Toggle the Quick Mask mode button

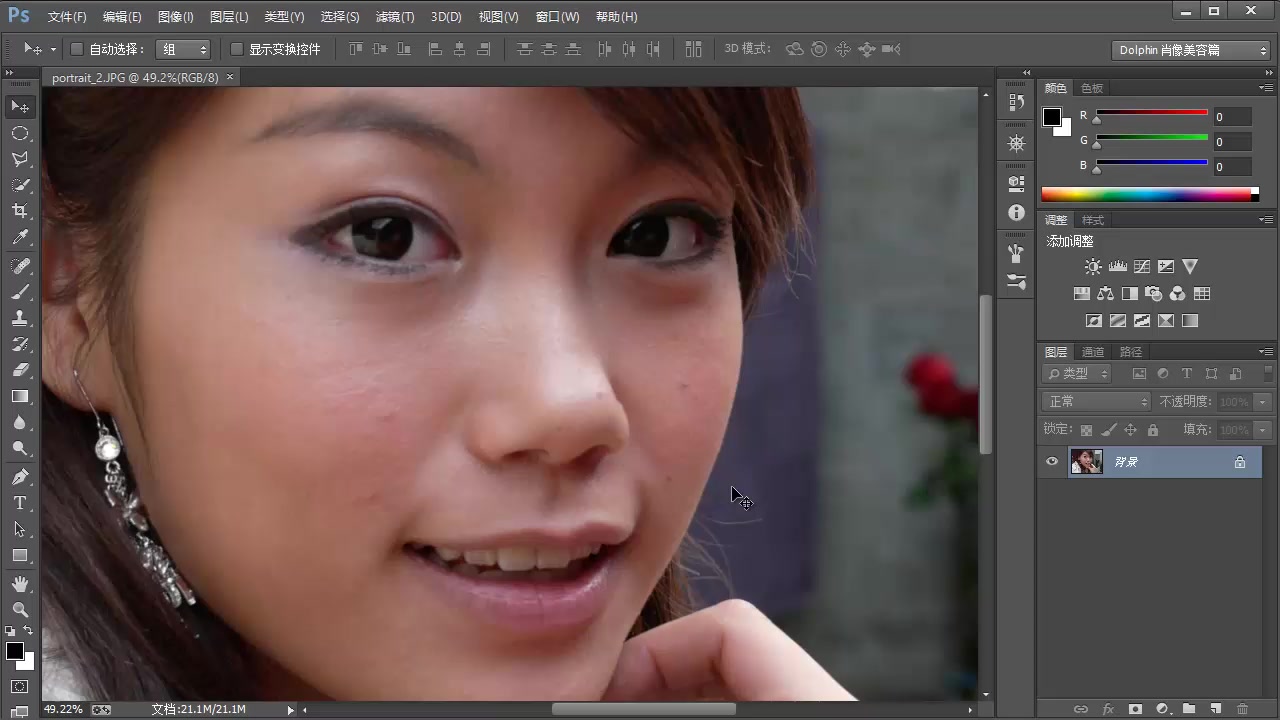(x=20, y=686)
